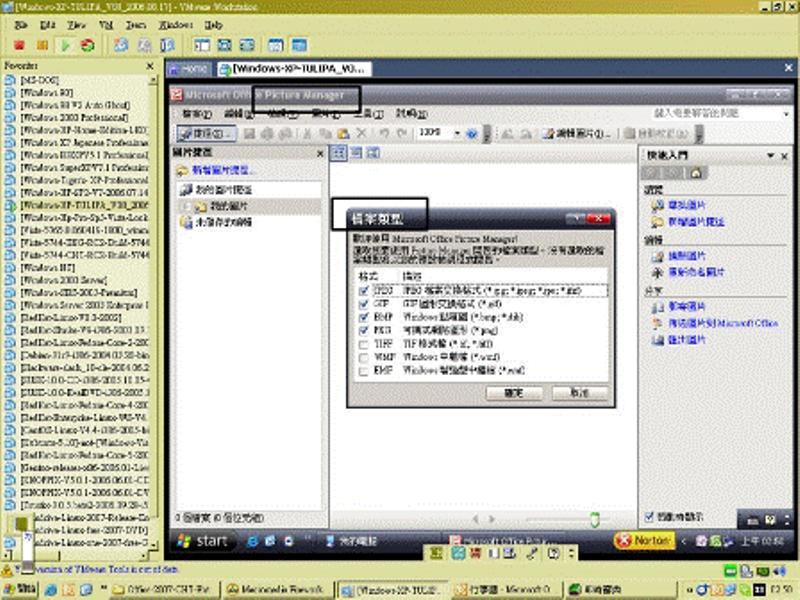This screenshot has width=800, height=600.
Task: Click the take snapshot toolbar icon in VMware
Action: click(x=121, y=45)
